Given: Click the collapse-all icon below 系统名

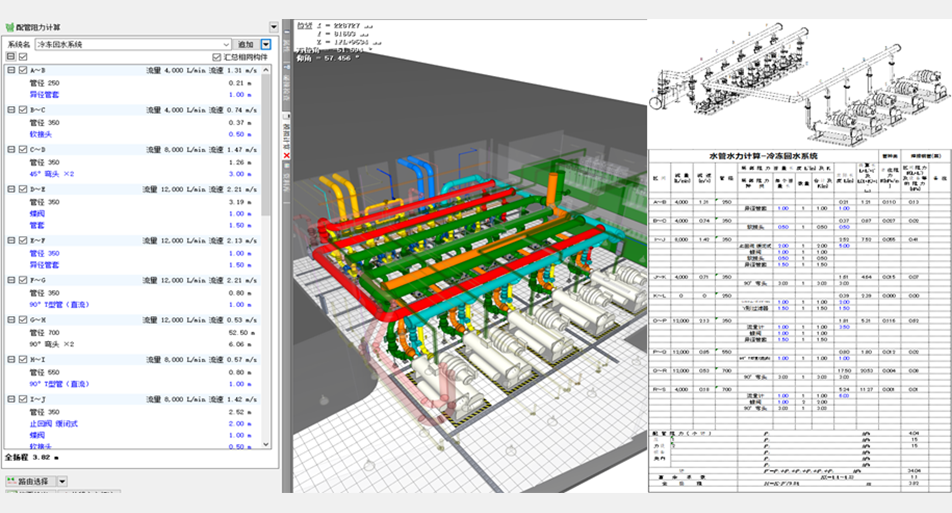Looking at the screenshot, I should click(x=11, y=58).
